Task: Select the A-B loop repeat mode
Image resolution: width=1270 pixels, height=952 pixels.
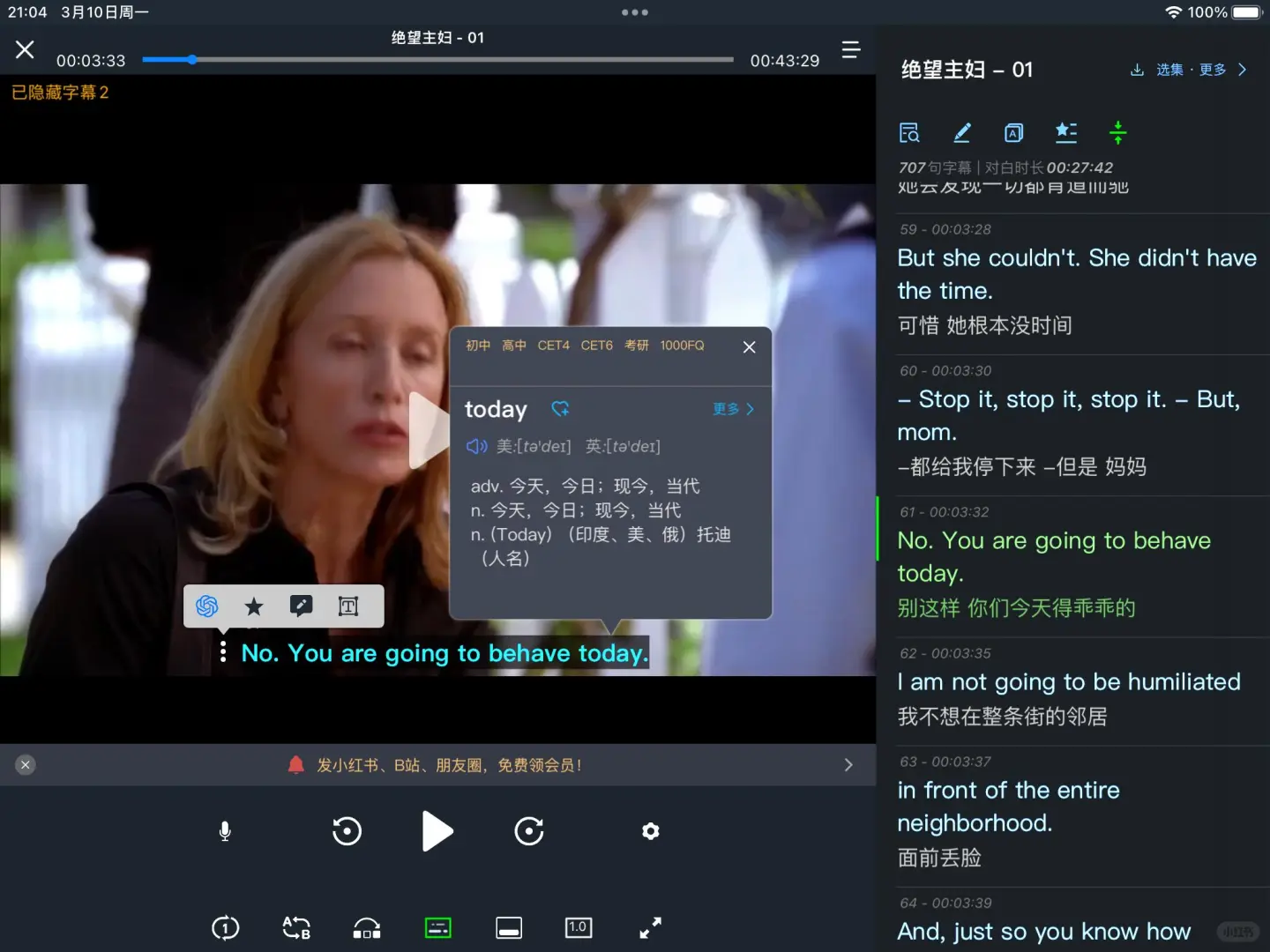Action: coord(295,927)
